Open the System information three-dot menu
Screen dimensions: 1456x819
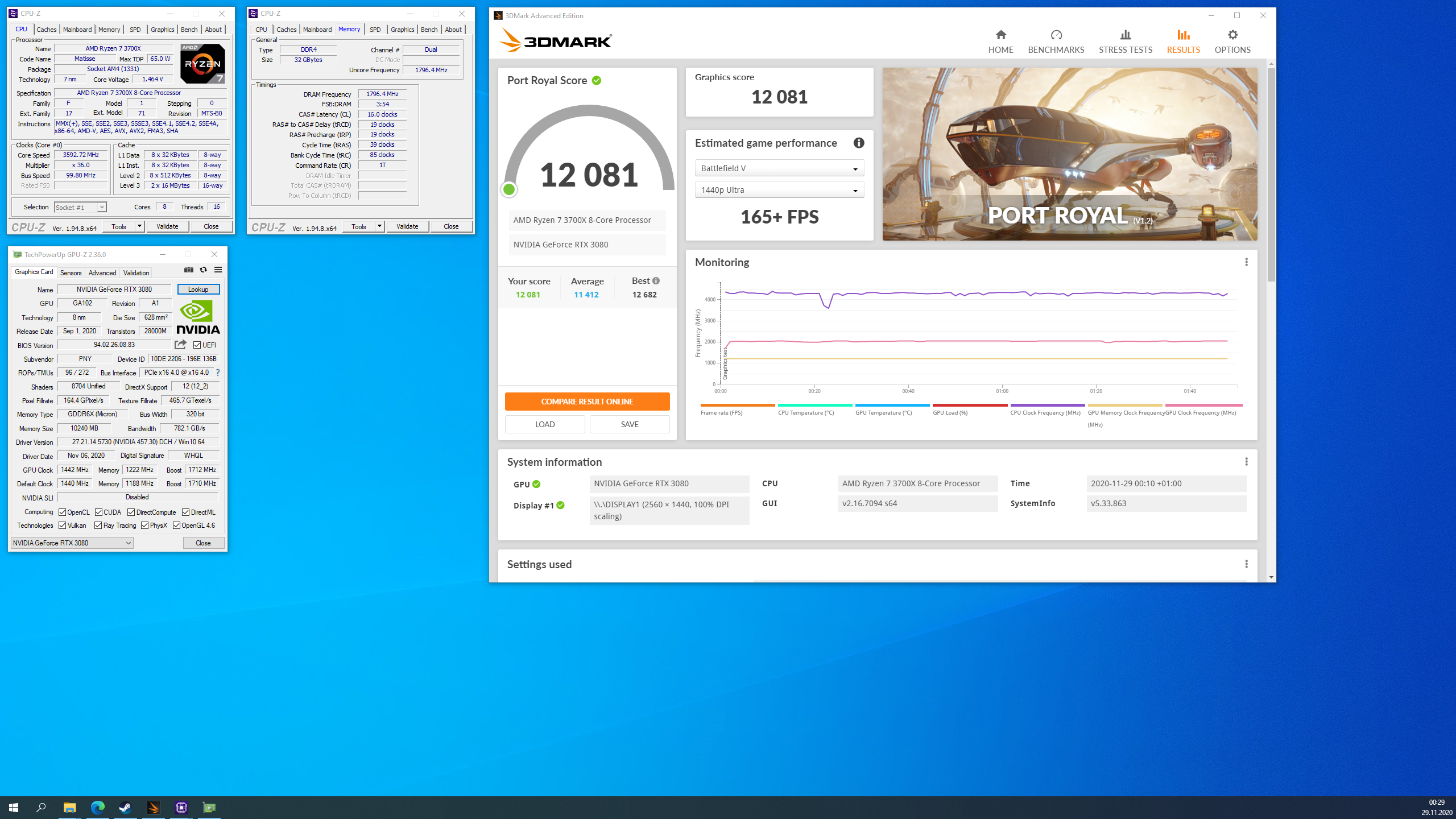pos(1246,462)
